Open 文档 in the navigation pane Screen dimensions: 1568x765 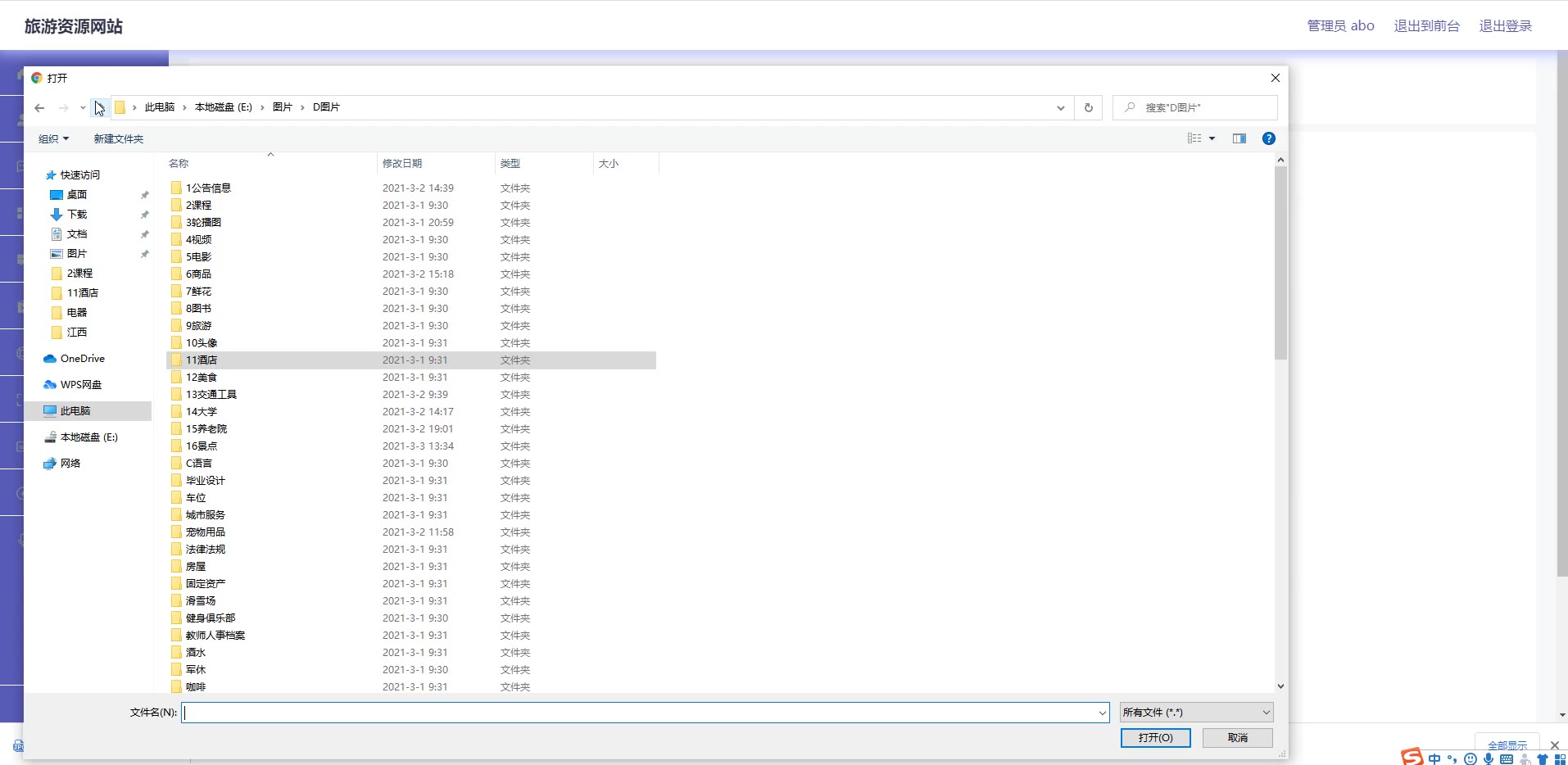point(77,234)
